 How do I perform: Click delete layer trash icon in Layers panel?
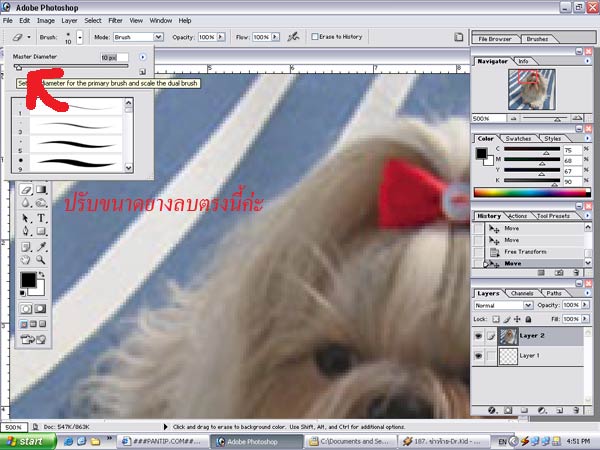click(x=576, y=410)
